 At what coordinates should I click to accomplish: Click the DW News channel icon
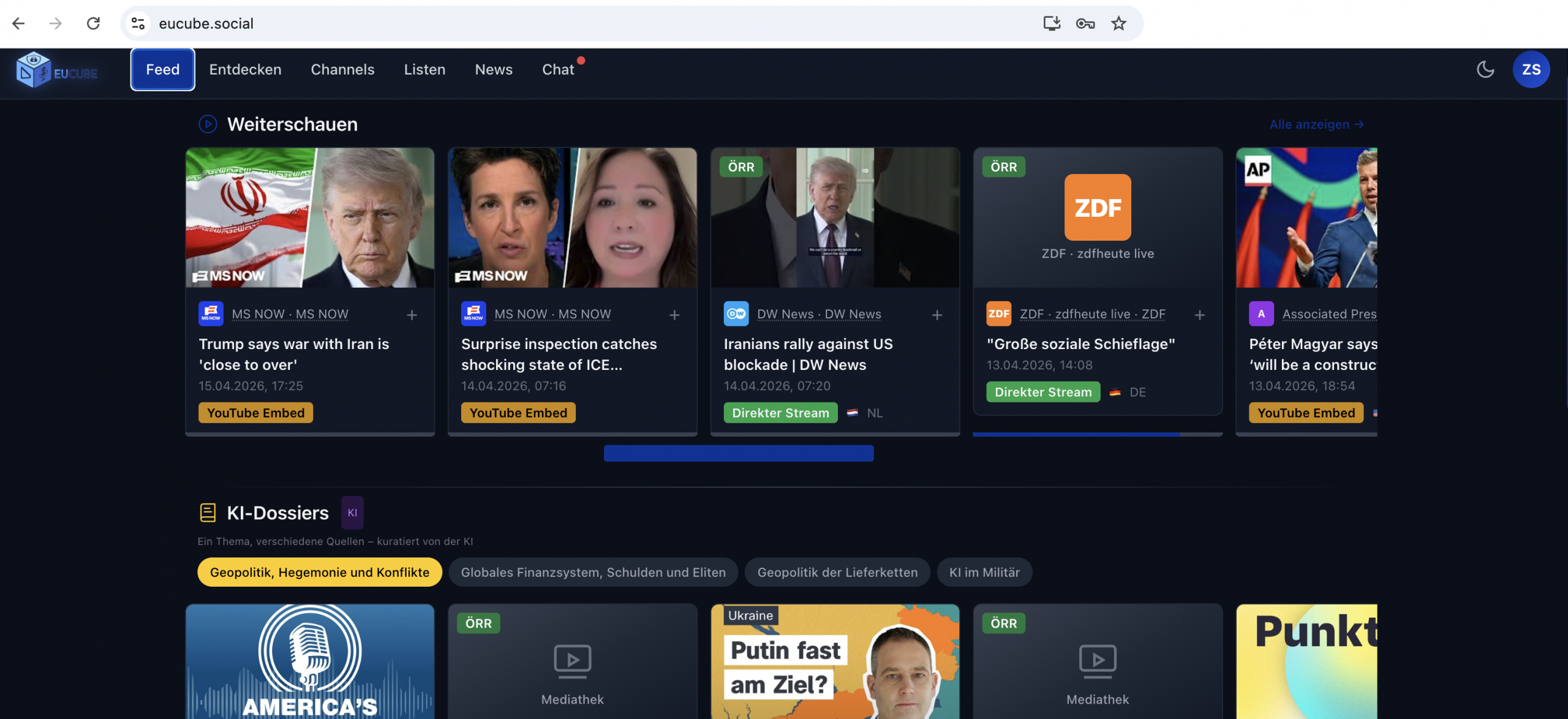[736, 314]
